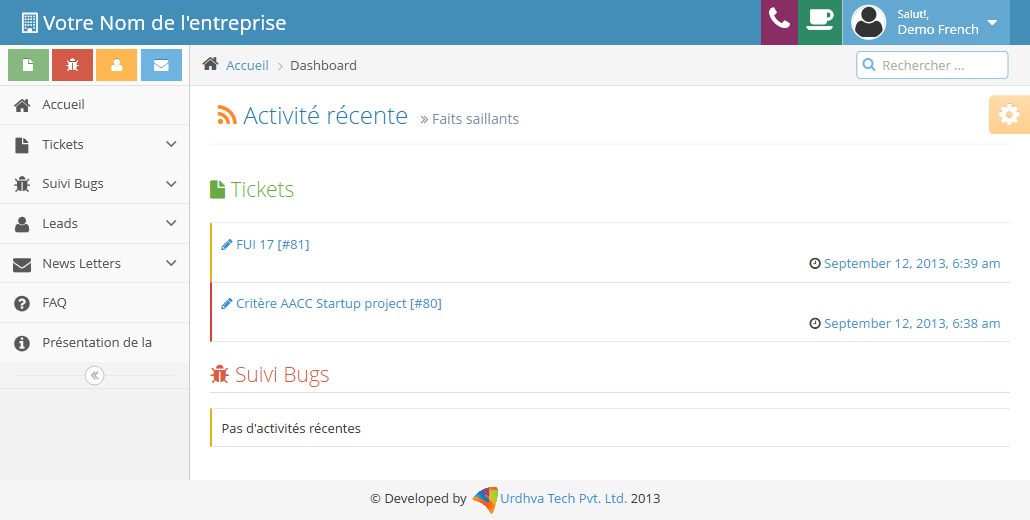This screenshot has width=1030, height=520.
Task: Click the purple phone icon in header
Action: (779, 22)
